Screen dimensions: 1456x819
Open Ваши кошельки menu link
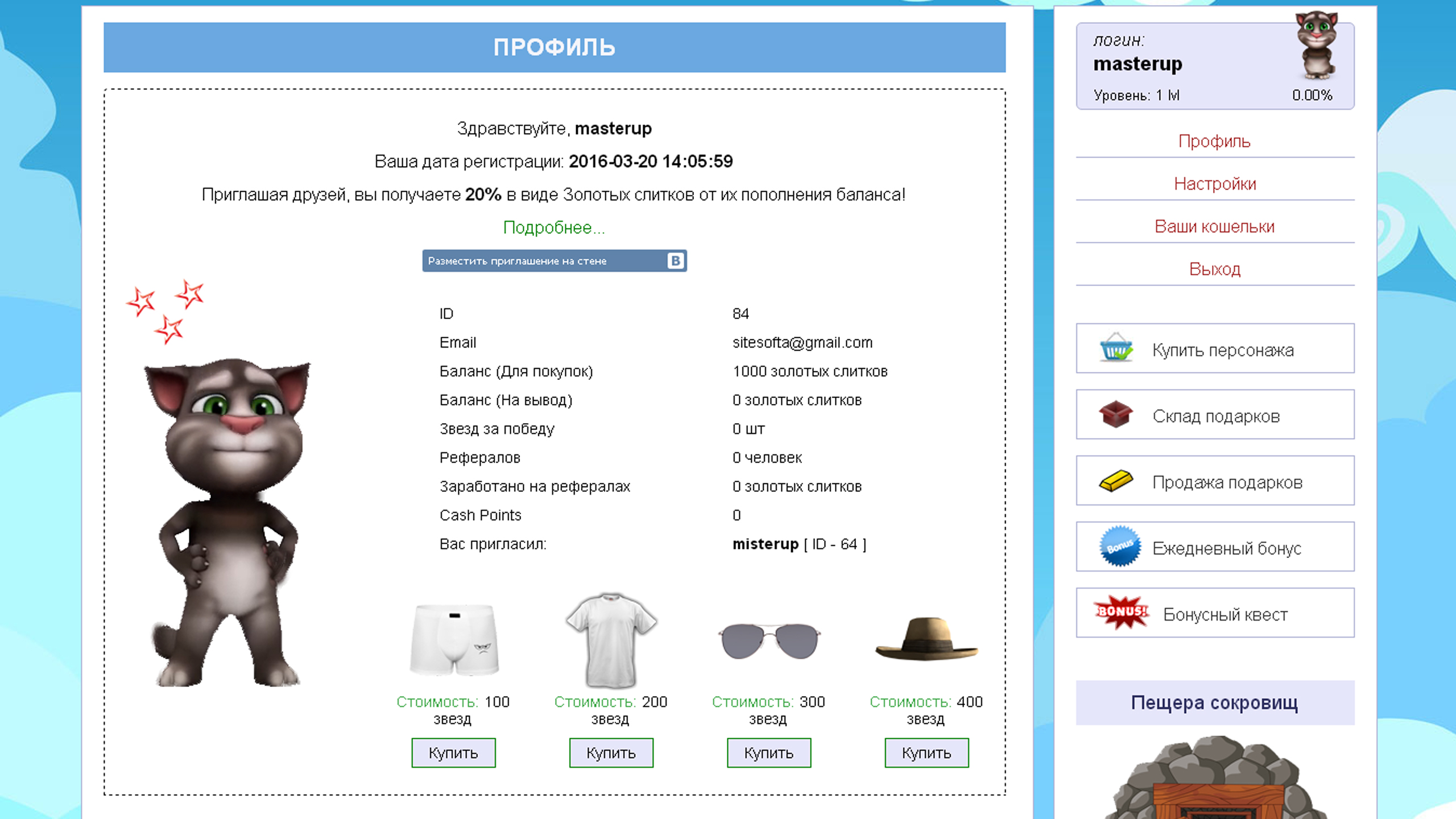point(1214,226)
